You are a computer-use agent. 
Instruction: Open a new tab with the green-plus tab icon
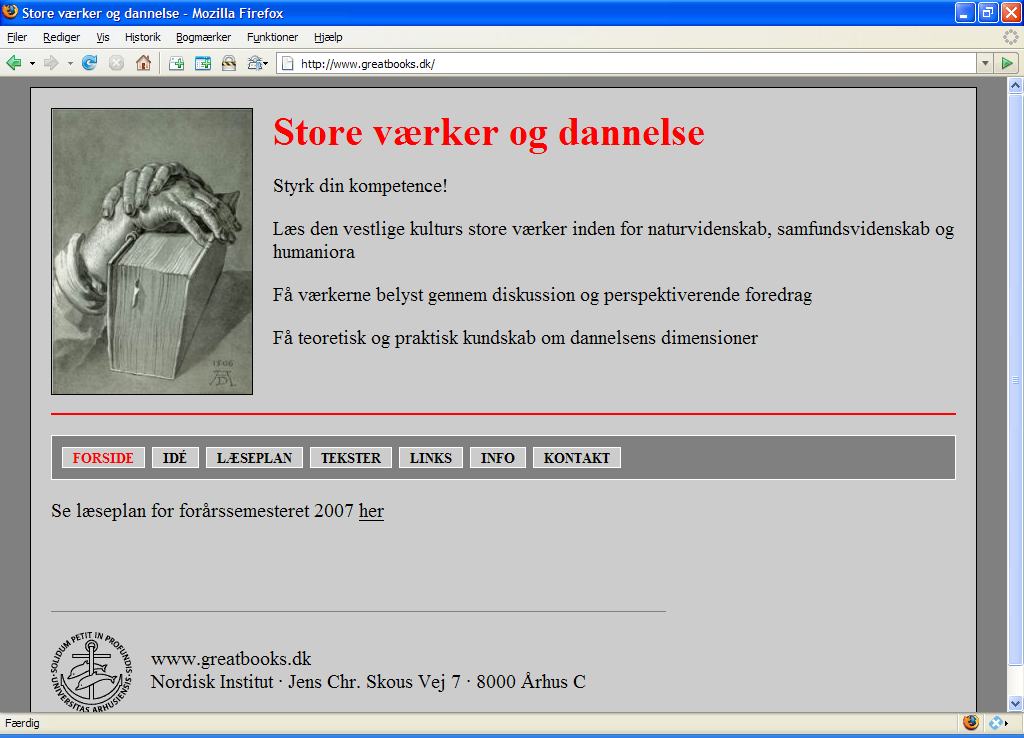click(176, 63)
